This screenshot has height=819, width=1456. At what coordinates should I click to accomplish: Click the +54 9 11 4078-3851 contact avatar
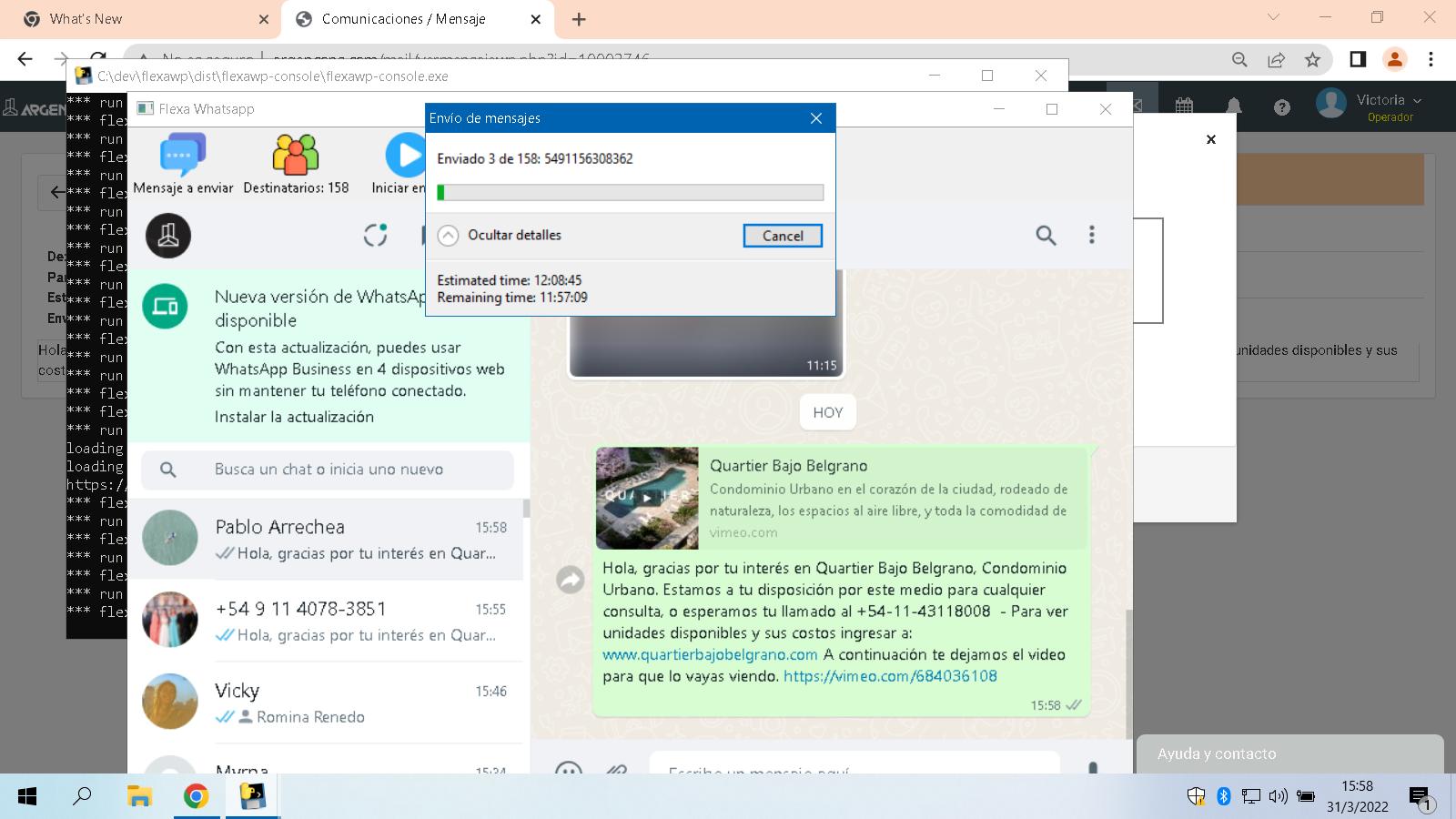[170, 620]
